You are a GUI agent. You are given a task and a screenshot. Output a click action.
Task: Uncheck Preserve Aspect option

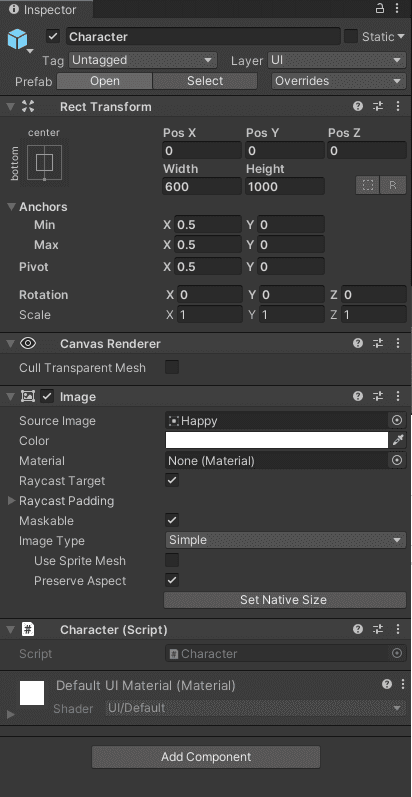click(x=172, y=580)
